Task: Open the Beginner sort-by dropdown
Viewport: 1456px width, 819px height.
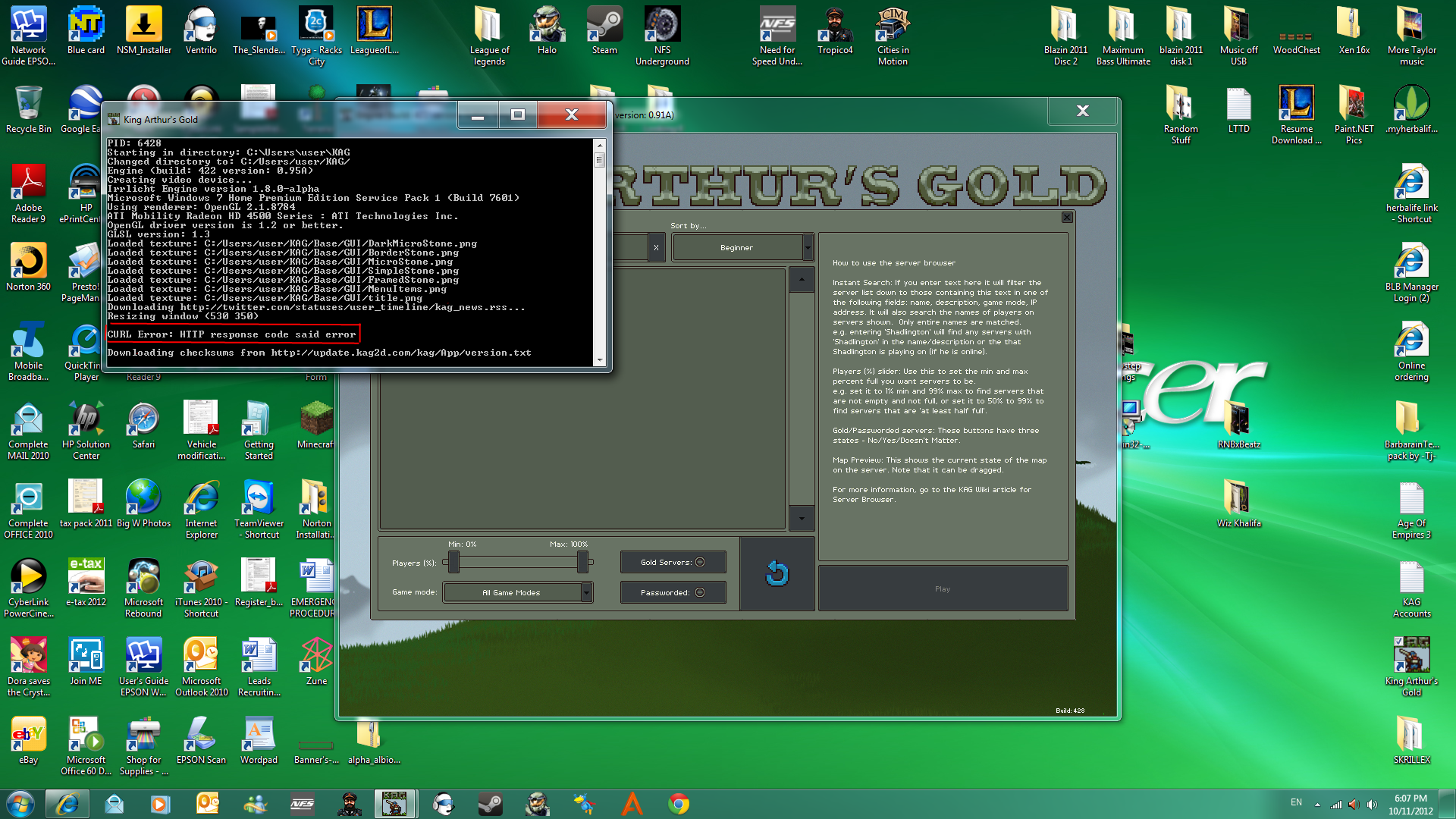Action: point(742,247)
